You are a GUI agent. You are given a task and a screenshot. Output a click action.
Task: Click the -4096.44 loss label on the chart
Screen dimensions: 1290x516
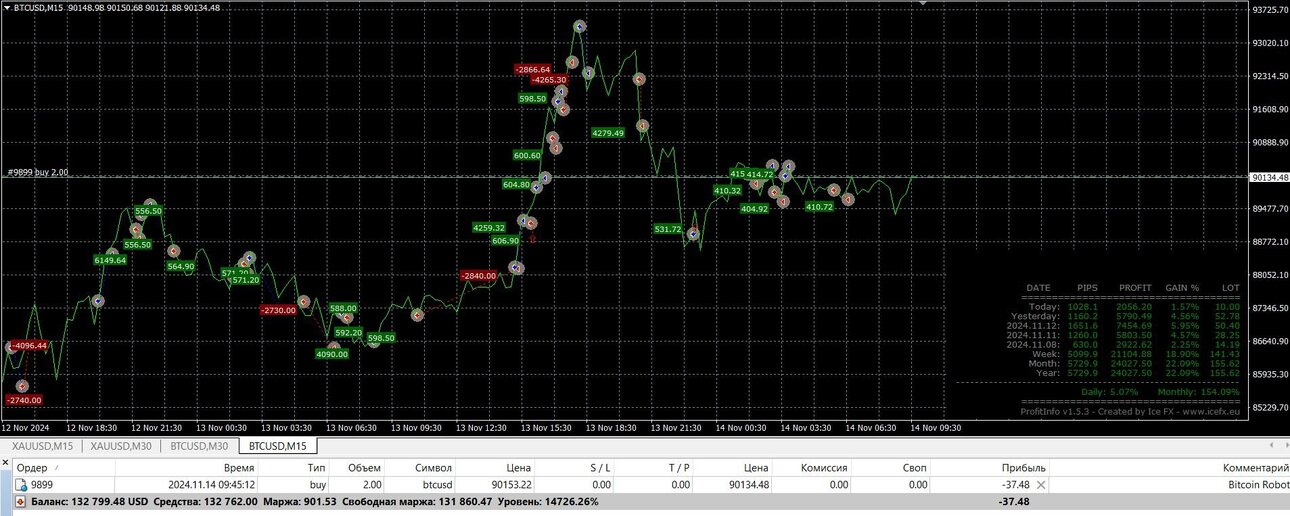(x=28, y=345)
